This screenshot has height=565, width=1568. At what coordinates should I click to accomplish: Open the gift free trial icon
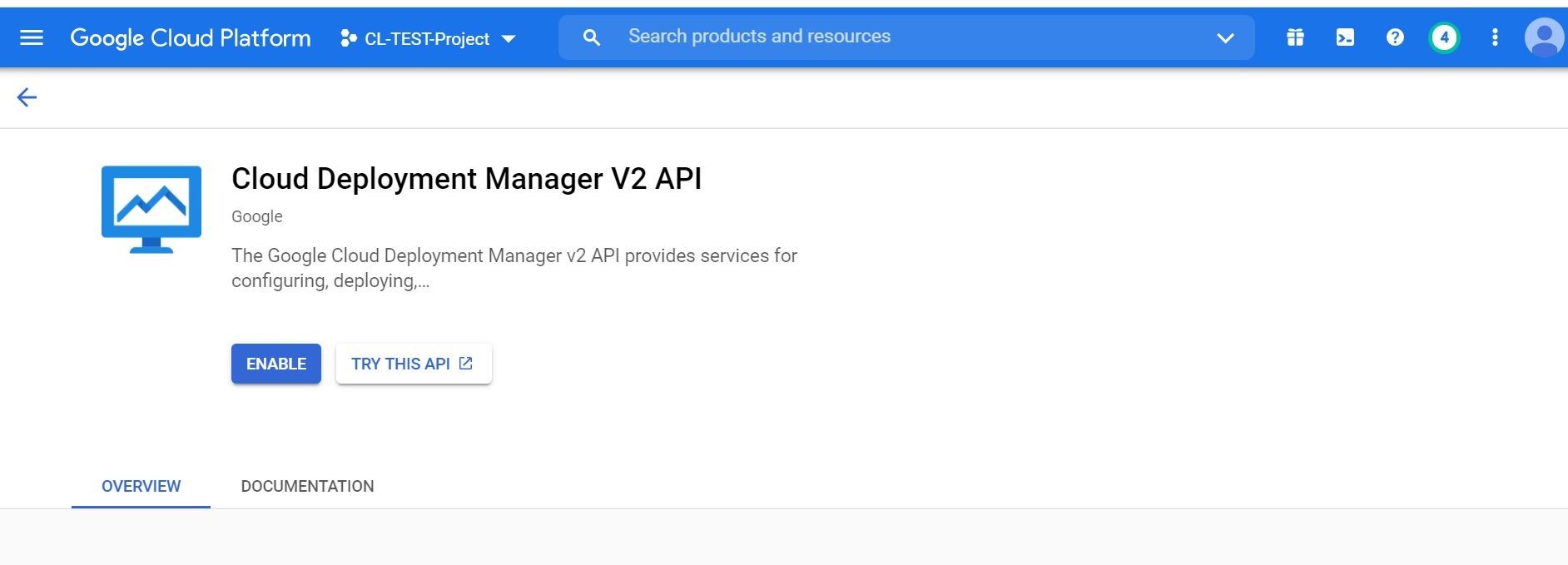tap(1295, 37)
